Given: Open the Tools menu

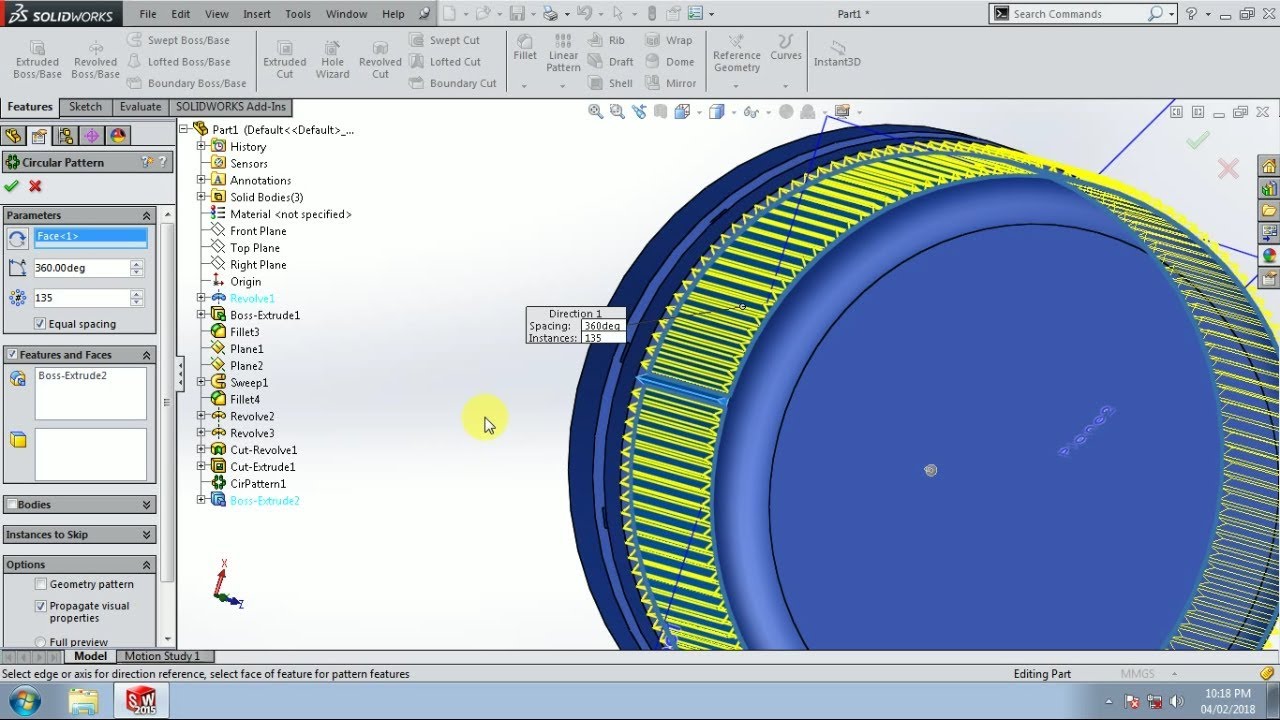Looking at the screenshot, I should pyautogui.click(x=298, y=14).
